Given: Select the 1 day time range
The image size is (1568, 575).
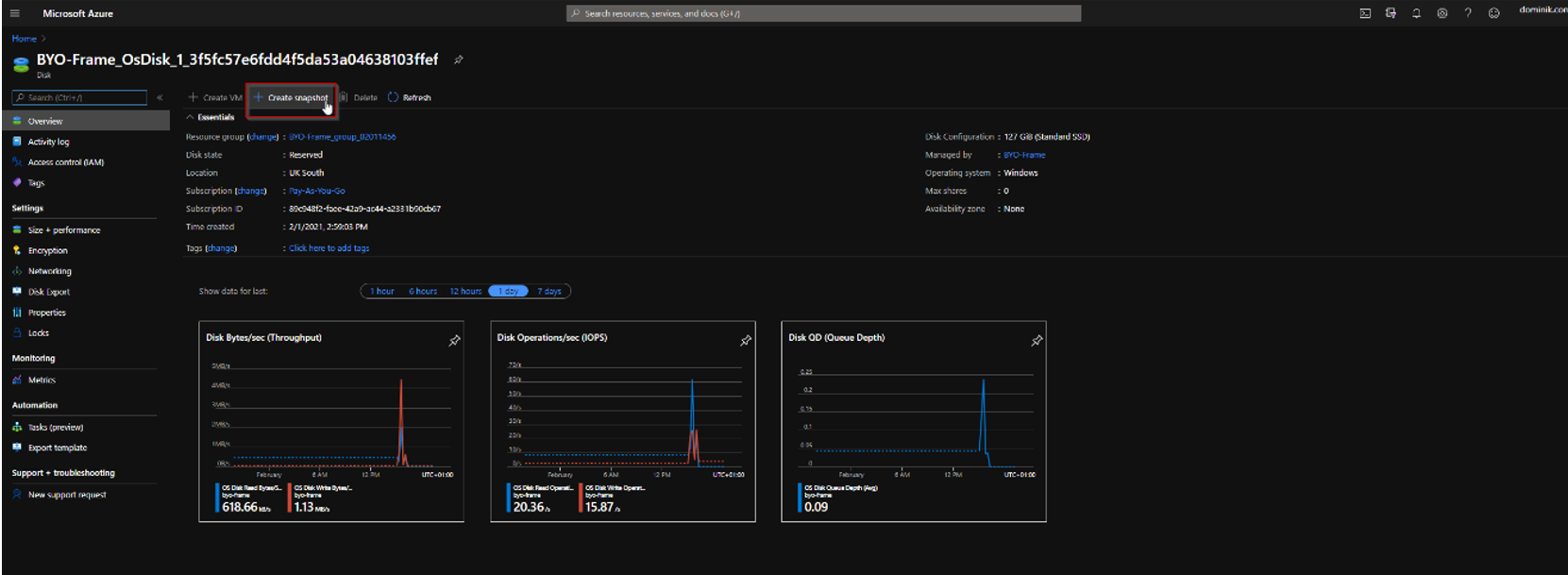Looking at the screenshot, I should pos(508,291).
